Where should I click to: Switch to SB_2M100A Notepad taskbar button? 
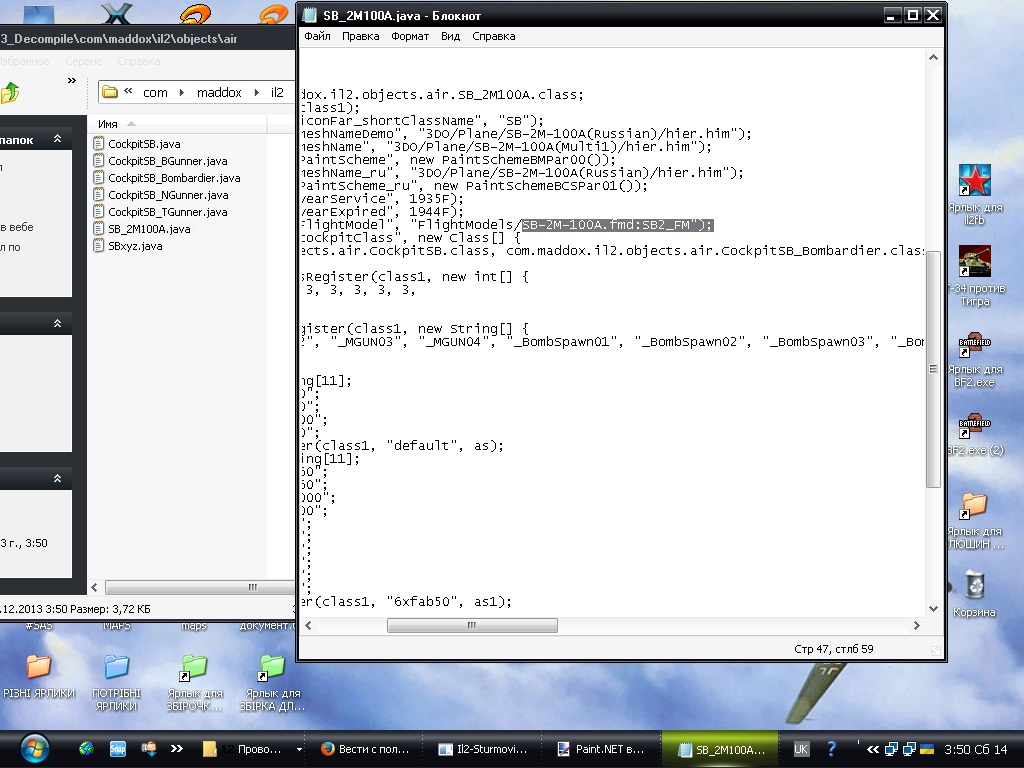coord(722,749)
